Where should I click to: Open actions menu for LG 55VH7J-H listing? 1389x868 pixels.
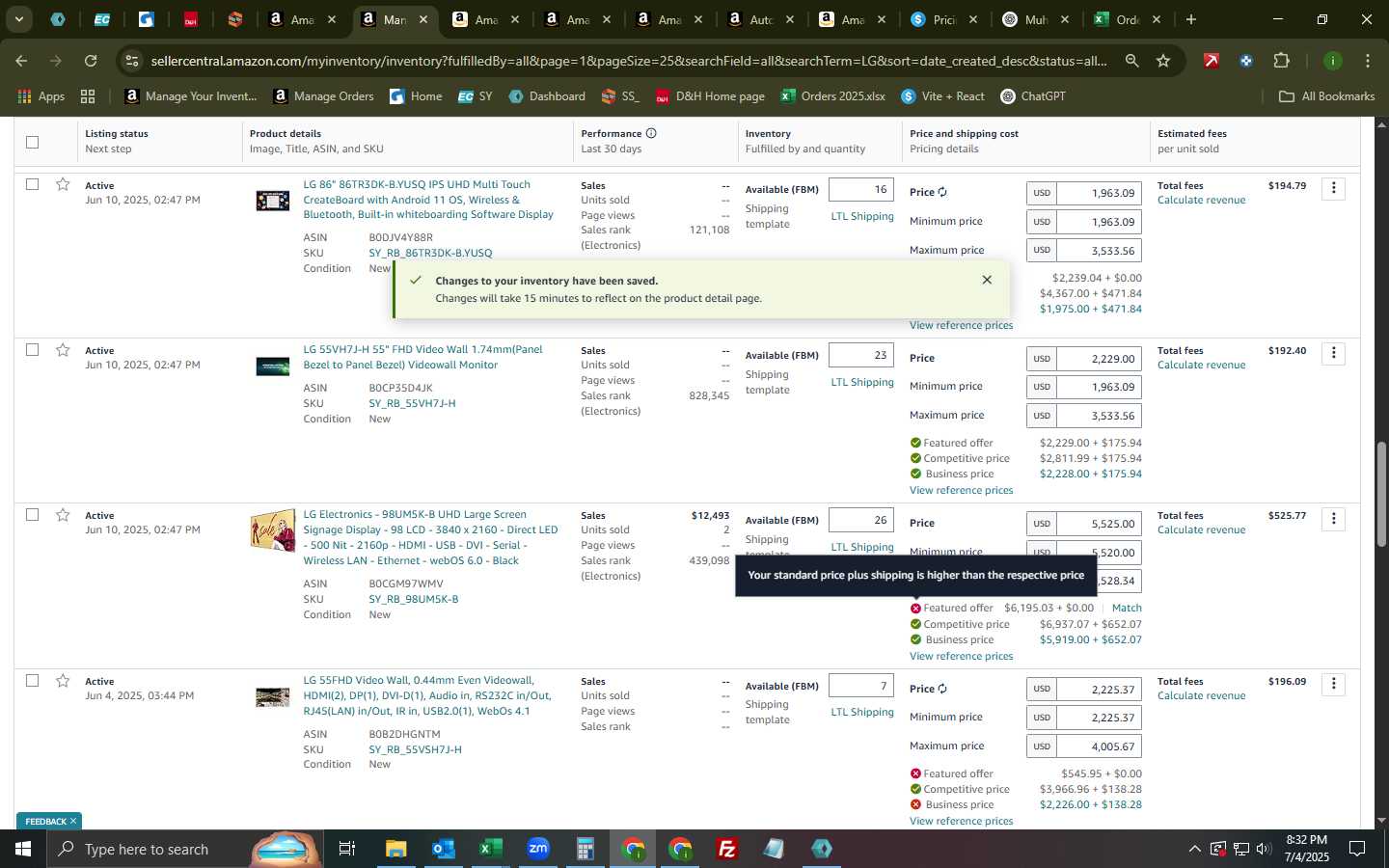pos(1333,353)
